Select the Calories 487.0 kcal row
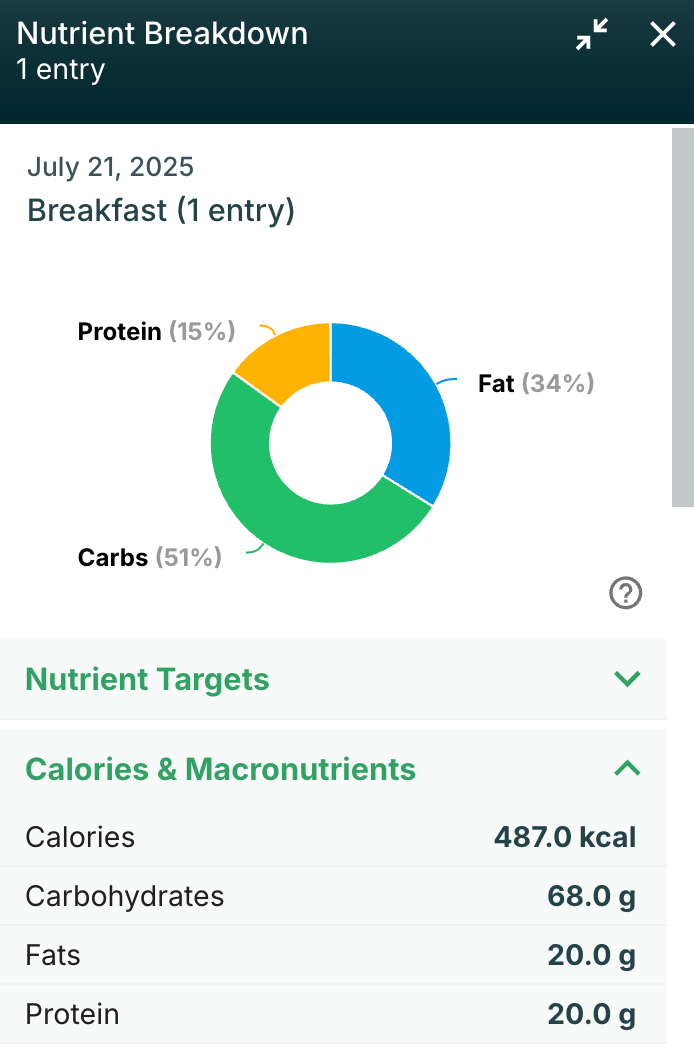The height and width of the screenshot is (1056, 694). 330,837
